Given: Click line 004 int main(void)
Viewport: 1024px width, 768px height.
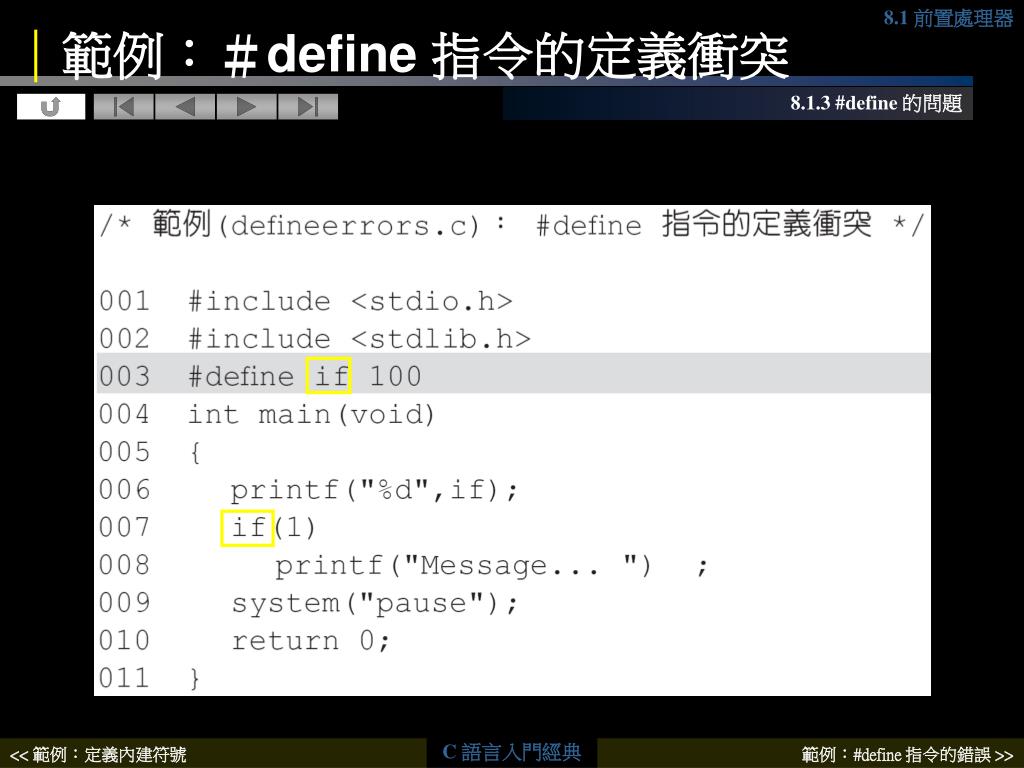Looking at the screenshot, I should tap(266, 415).
